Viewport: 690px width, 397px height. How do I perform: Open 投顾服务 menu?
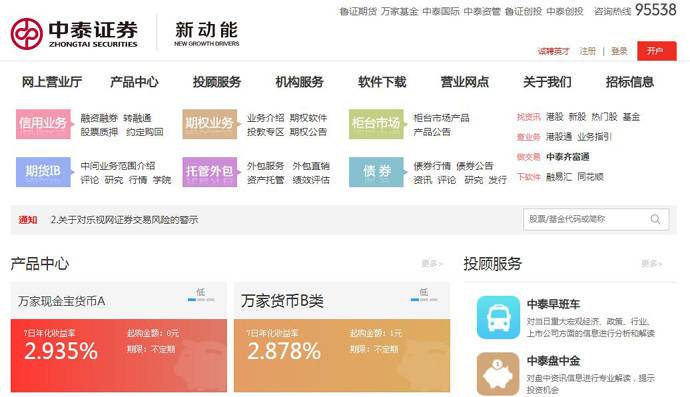217,82
